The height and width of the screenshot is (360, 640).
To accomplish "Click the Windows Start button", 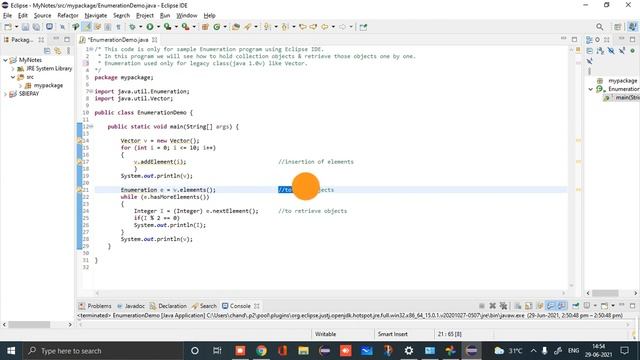I will (11, 351).
